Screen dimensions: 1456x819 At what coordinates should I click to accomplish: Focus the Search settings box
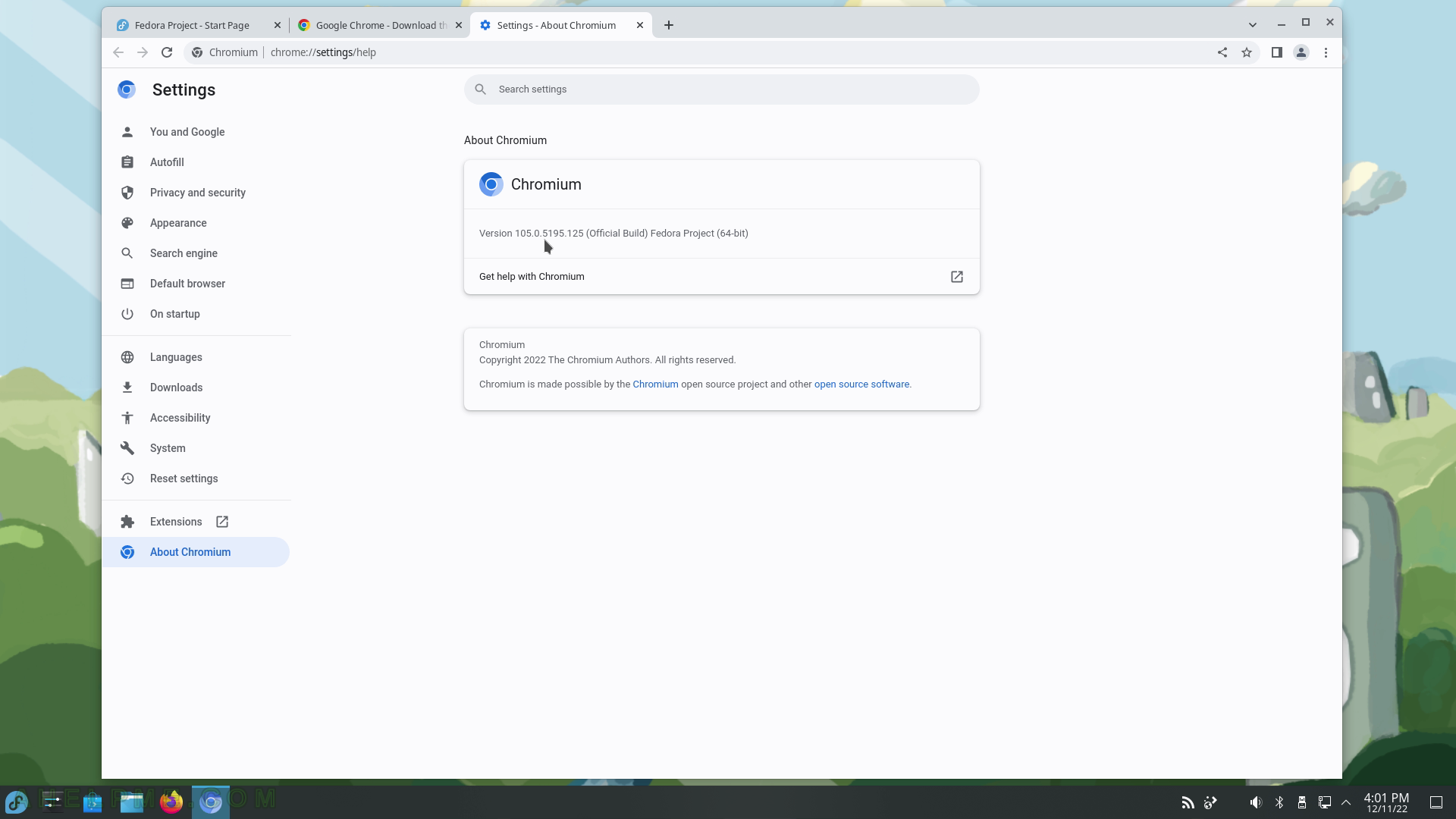[721, 89]
